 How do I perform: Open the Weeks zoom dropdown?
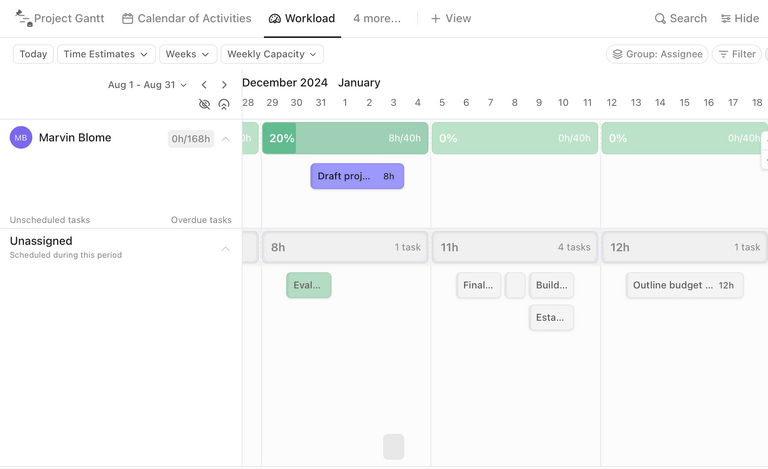[x=187, y=54]
